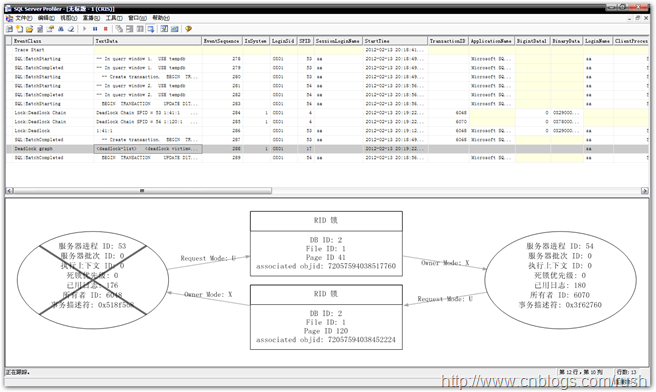This screenshot has height=392, width=656.
Task: Click the horizontal scrollbar right arrow
Action: (x=645, y=191)
